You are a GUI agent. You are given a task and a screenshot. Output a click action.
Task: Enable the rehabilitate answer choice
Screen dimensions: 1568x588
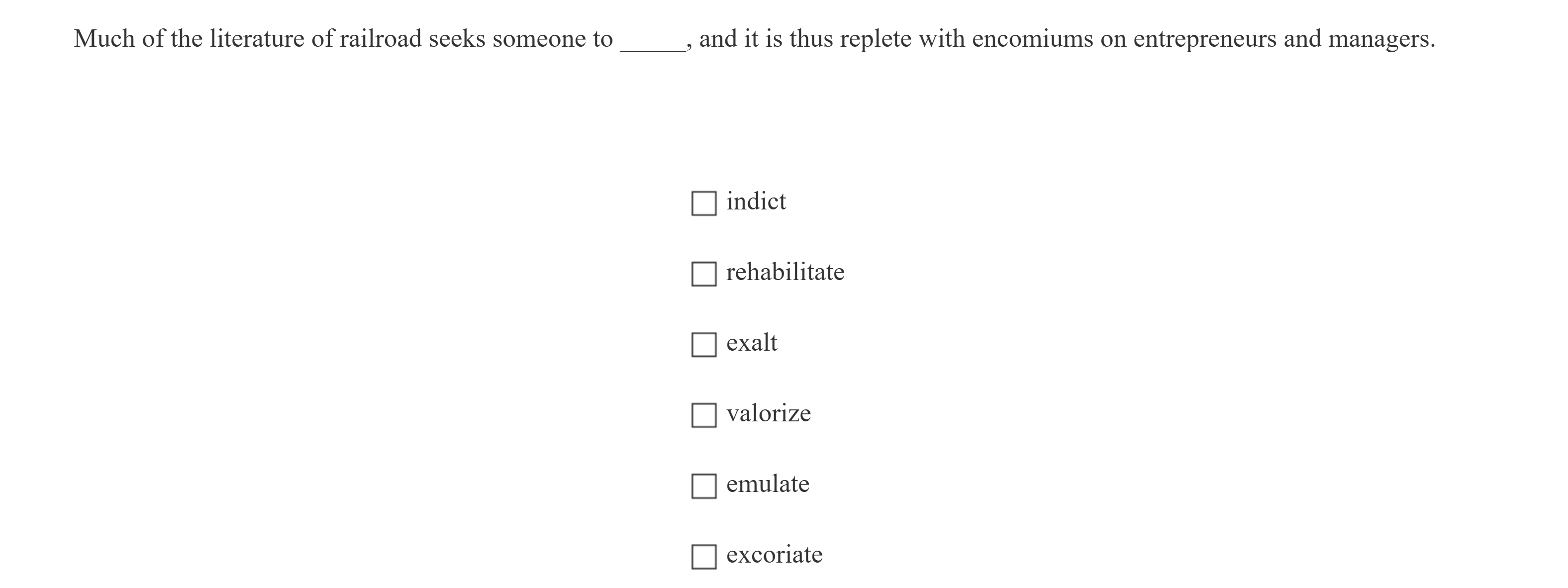705,273
